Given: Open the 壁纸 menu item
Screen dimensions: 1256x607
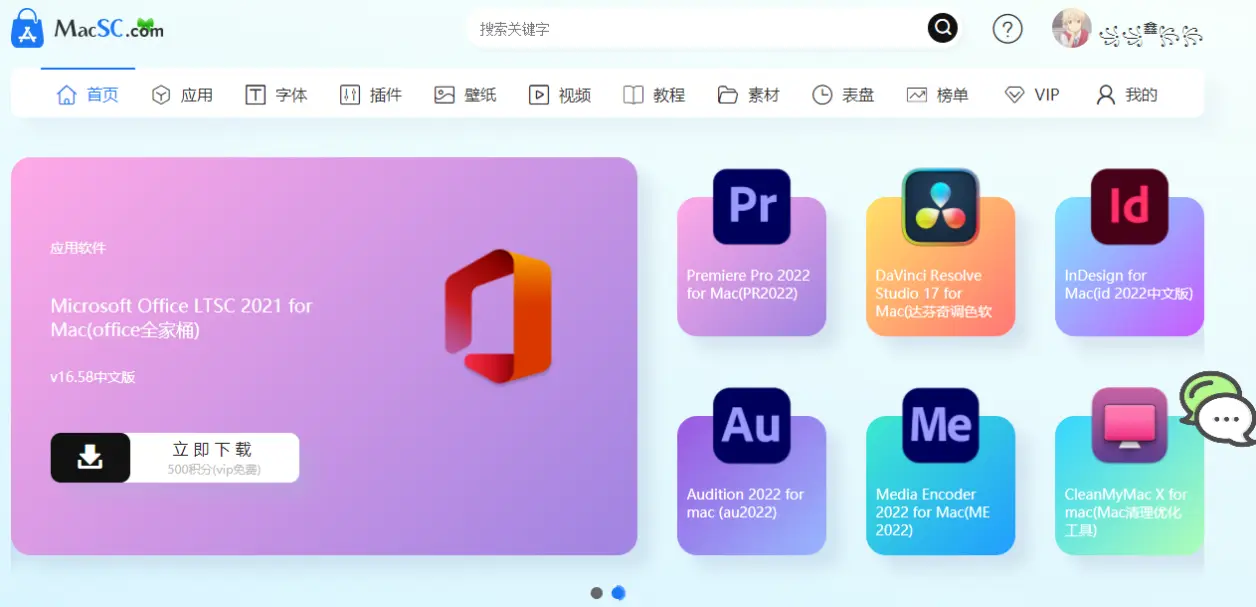Looking at the screenshot, I should tap(480, 95).
